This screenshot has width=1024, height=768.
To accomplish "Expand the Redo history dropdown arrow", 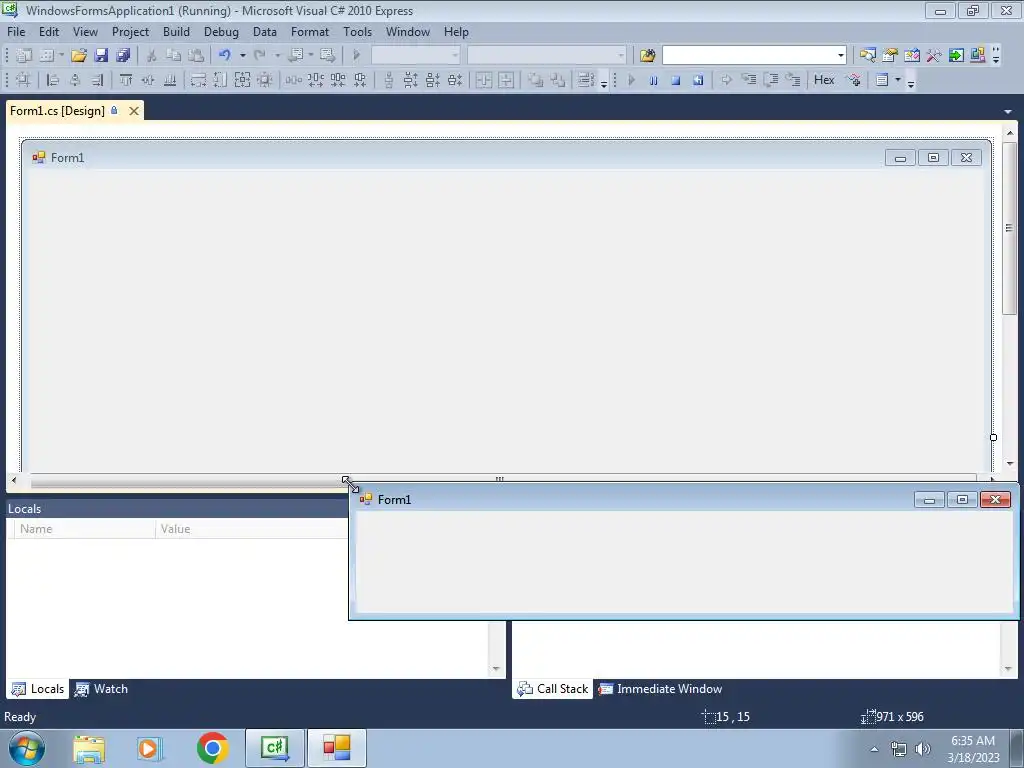I will pyautogui.click(x=277, y=56).
